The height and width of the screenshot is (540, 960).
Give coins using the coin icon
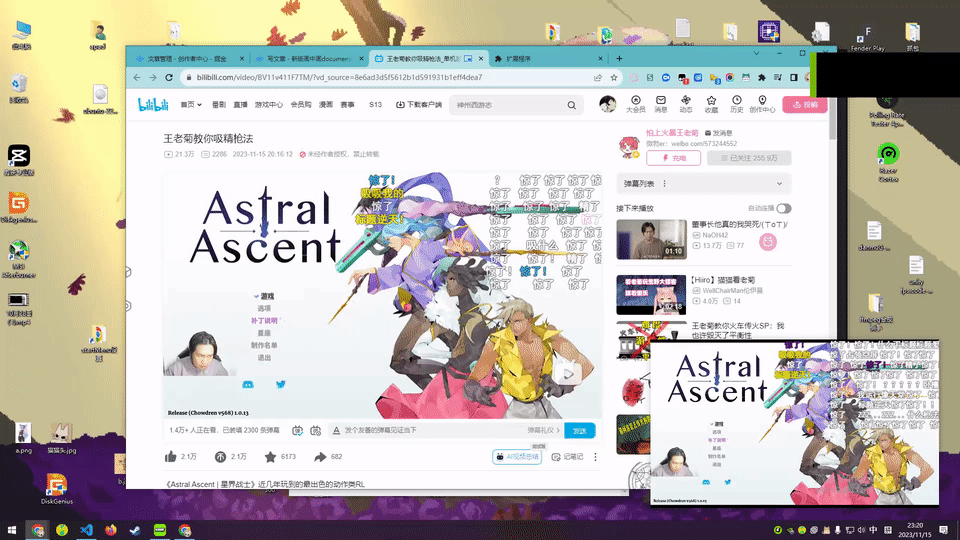(220, 457)
